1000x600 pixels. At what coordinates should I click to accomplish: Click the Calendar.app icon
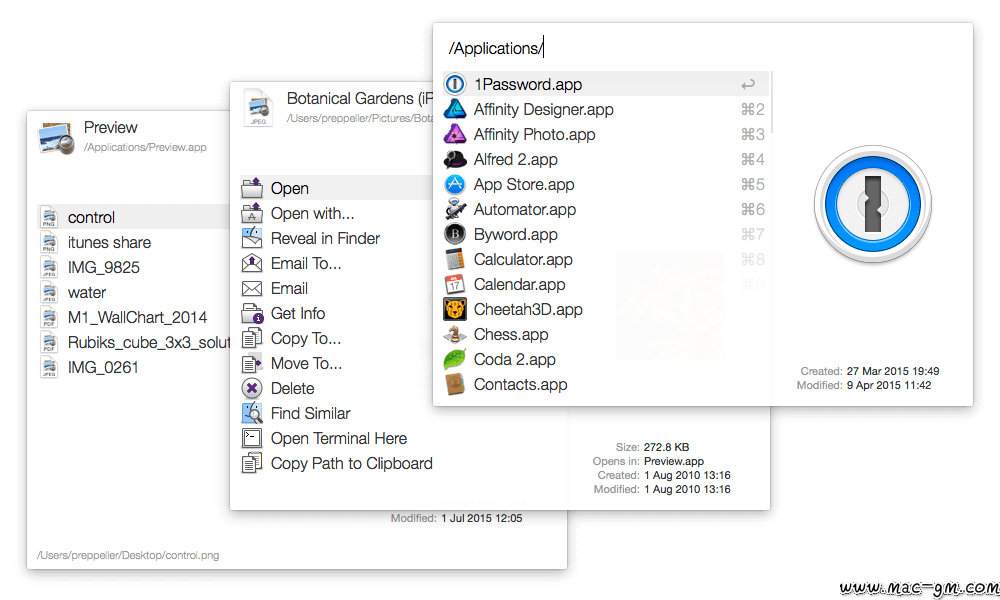tap(455, 284)
